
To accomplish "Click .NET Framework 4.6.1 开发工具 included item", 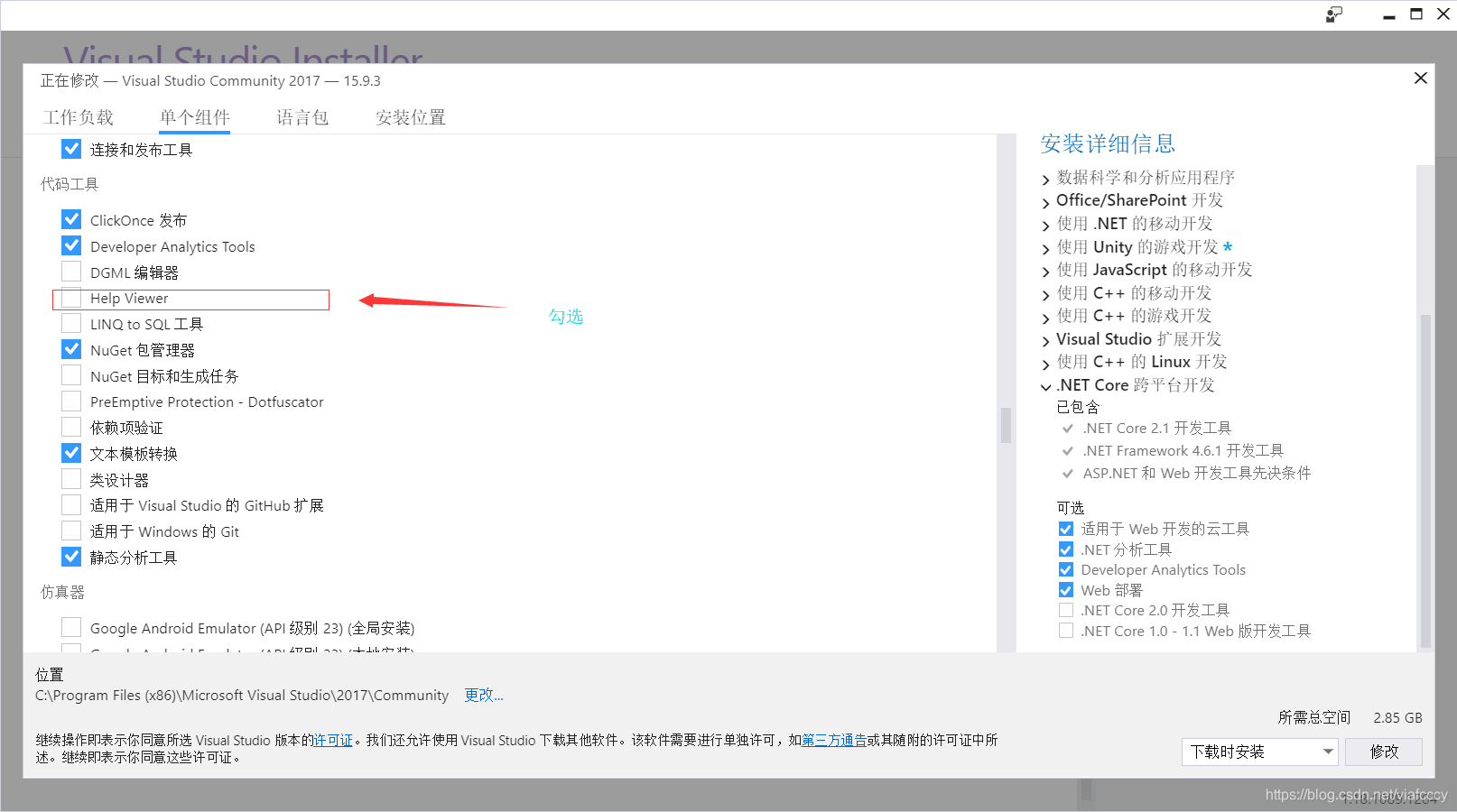I will (x=1183, y=450).
